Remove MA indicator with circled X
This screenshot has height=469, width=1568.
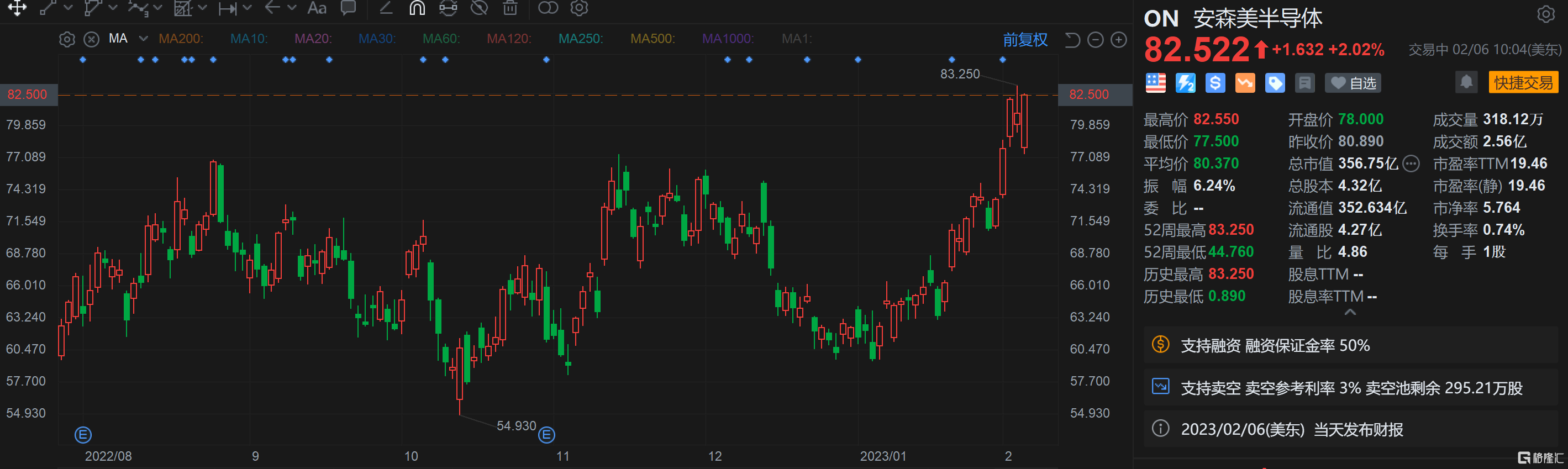[91, 40]
